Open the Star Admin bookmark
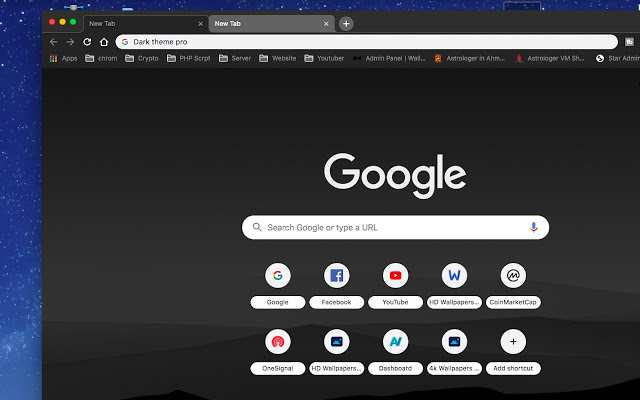This screenshot has height=400, width=640. point(618,58)
